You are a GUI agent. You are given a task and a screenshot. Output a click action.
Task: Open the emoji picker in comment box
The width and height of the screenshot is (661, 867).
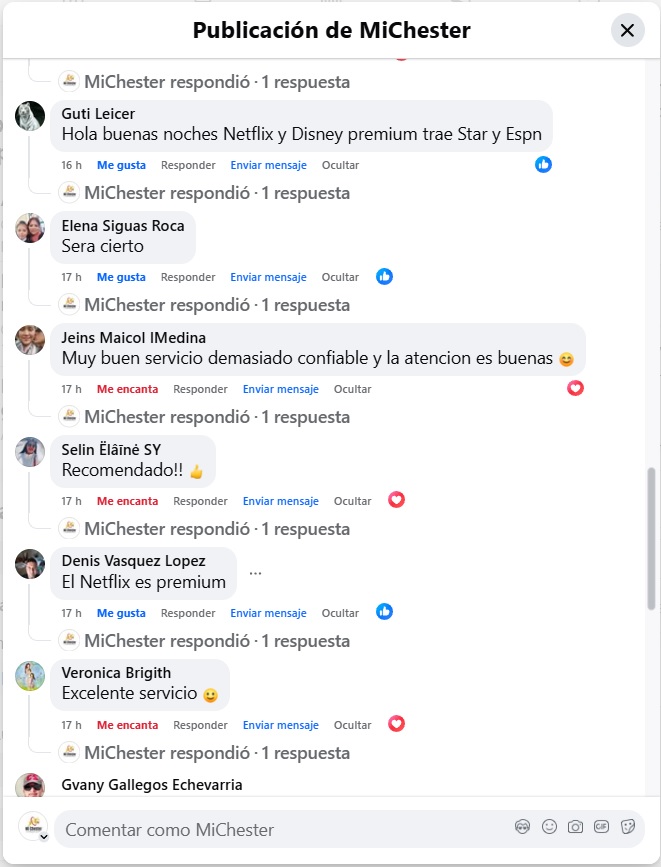[549, 827]
